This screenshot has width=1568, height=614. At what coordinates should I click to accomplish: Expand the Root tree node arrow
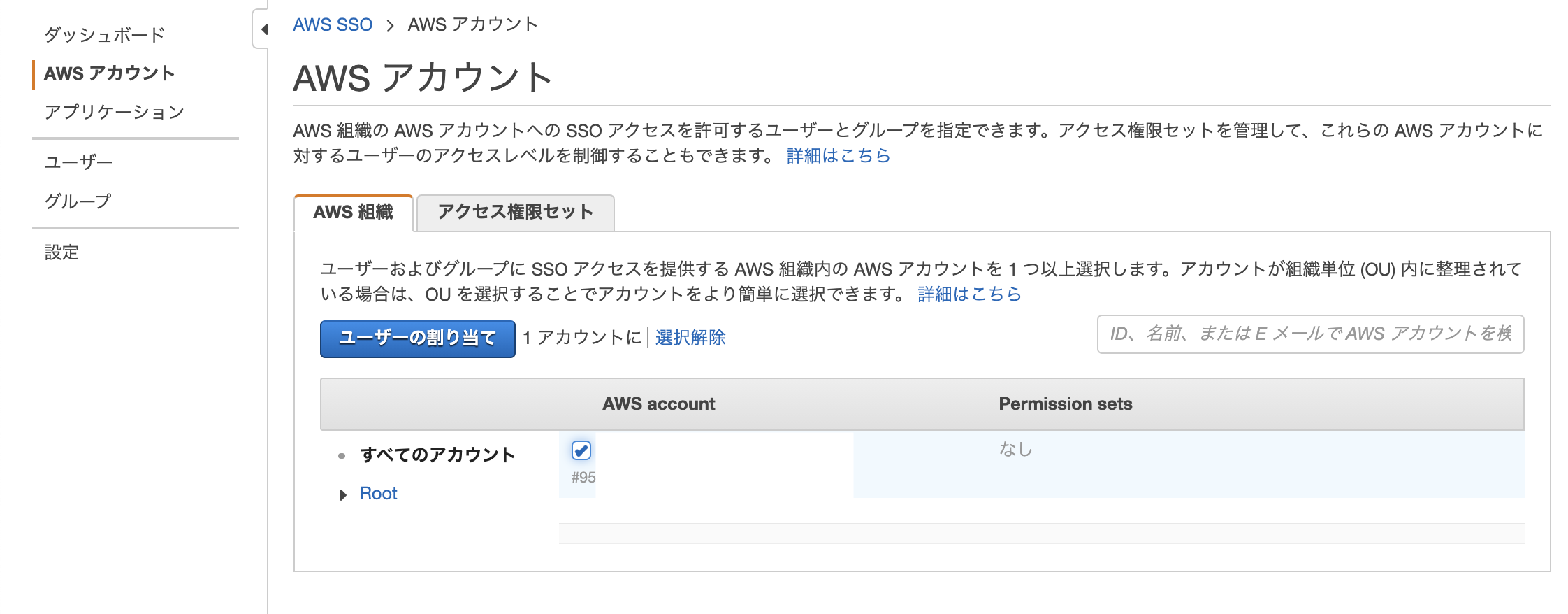tap(343, 495)
